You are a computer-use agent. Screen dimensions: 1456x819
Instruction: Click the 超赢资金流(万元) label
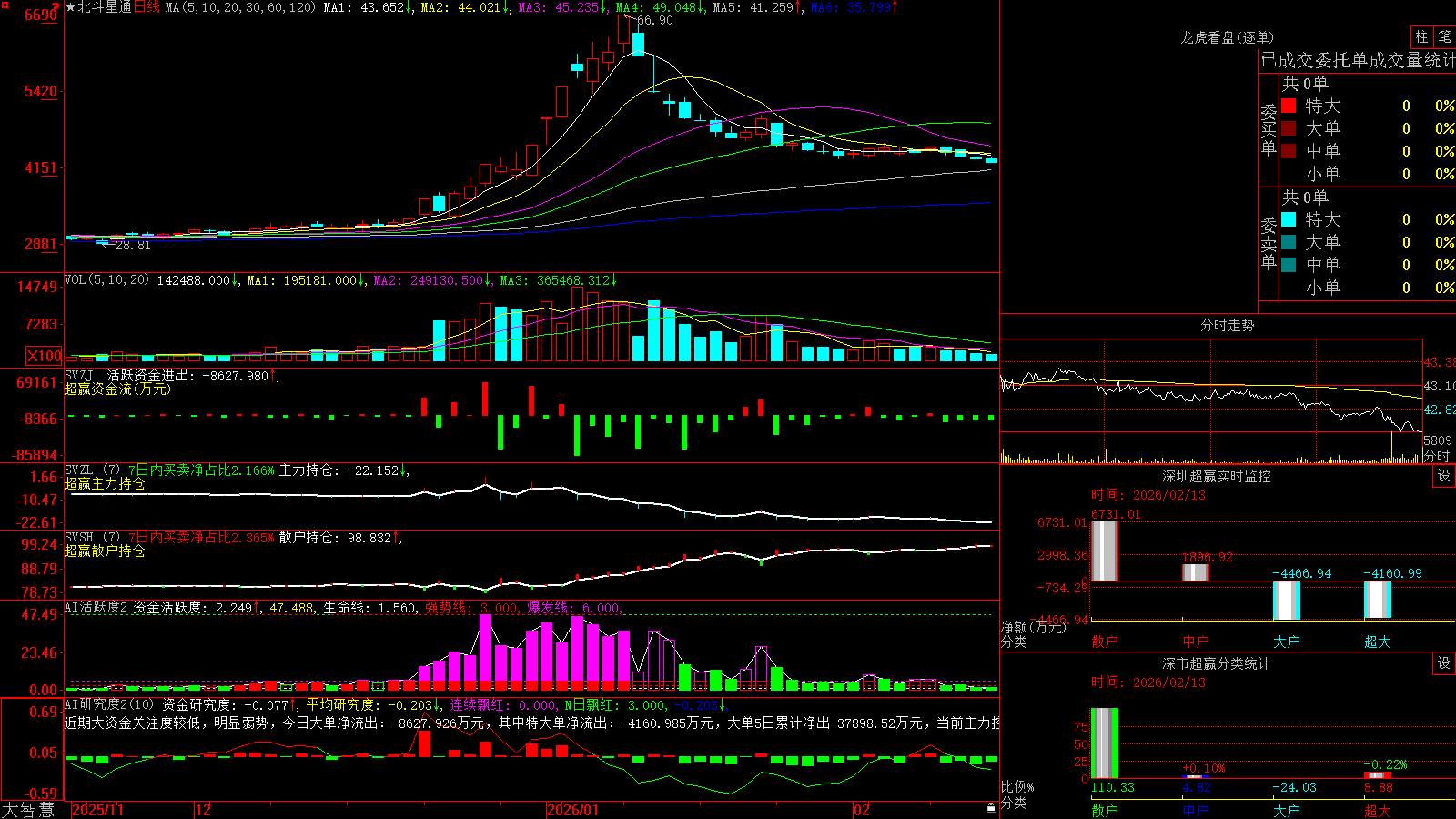pyautogui.click(x=117, y=389)
